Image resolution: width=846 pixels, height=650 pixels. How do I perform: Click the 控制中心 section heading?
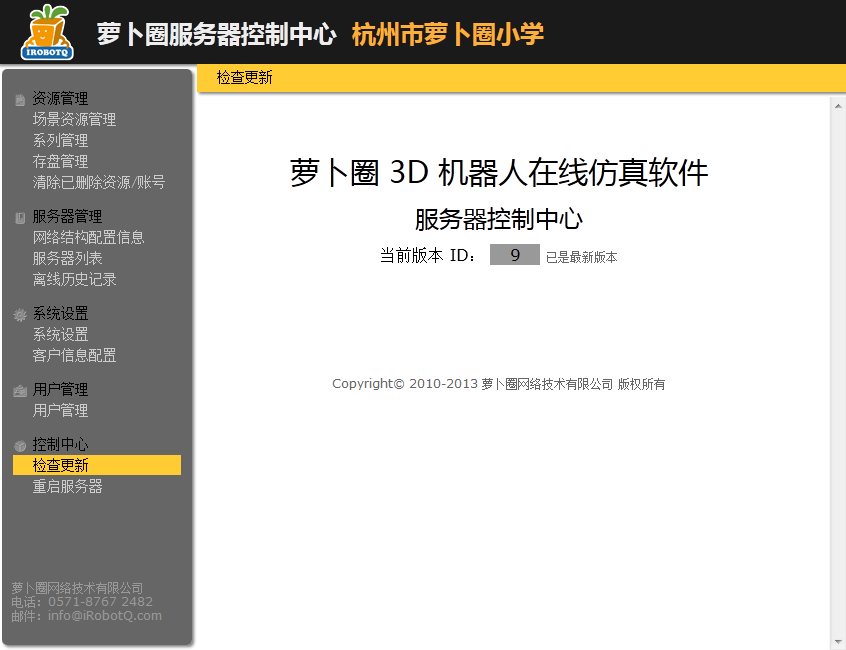(60, 444)
